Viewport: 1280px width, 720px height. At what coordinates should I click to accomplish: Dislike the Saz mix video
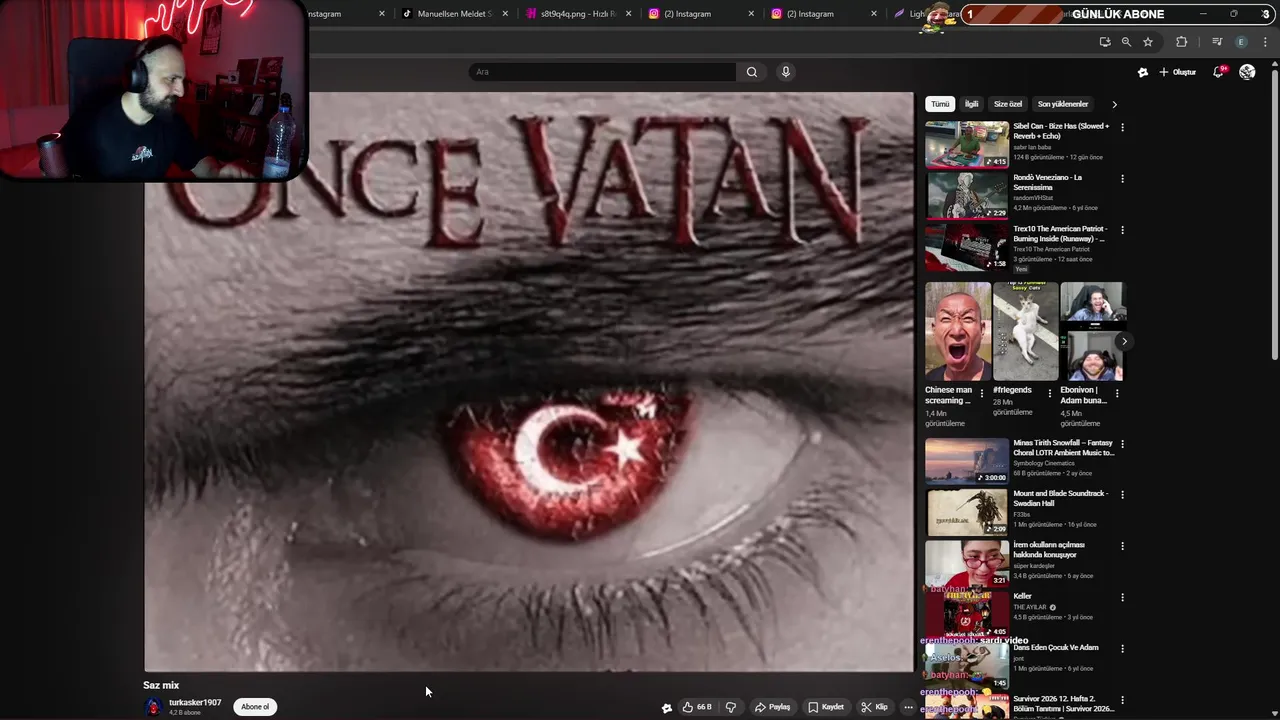pos(731,707)
